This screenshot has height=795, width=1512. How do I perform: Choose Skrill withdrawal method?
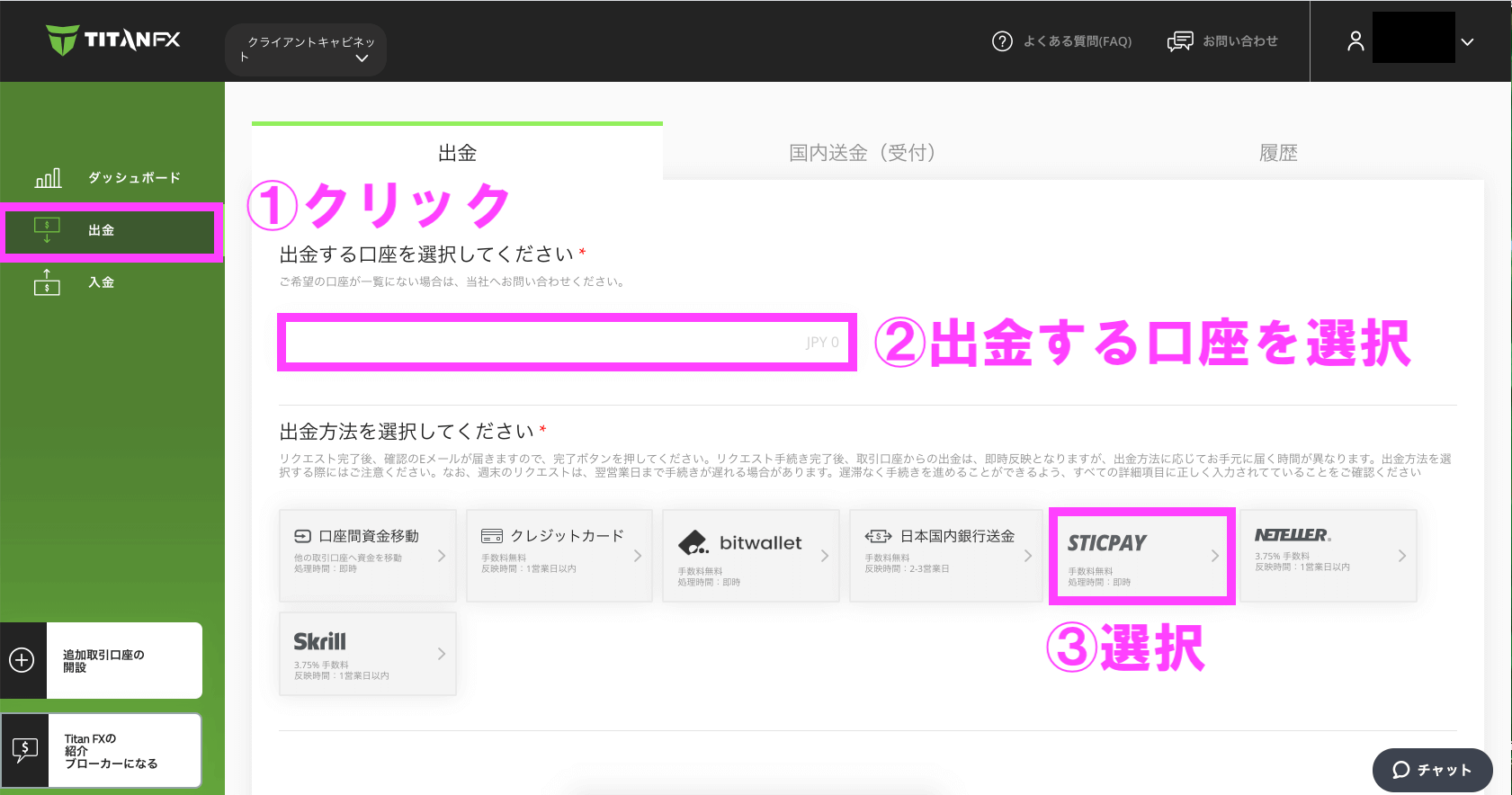pos(368,654)
